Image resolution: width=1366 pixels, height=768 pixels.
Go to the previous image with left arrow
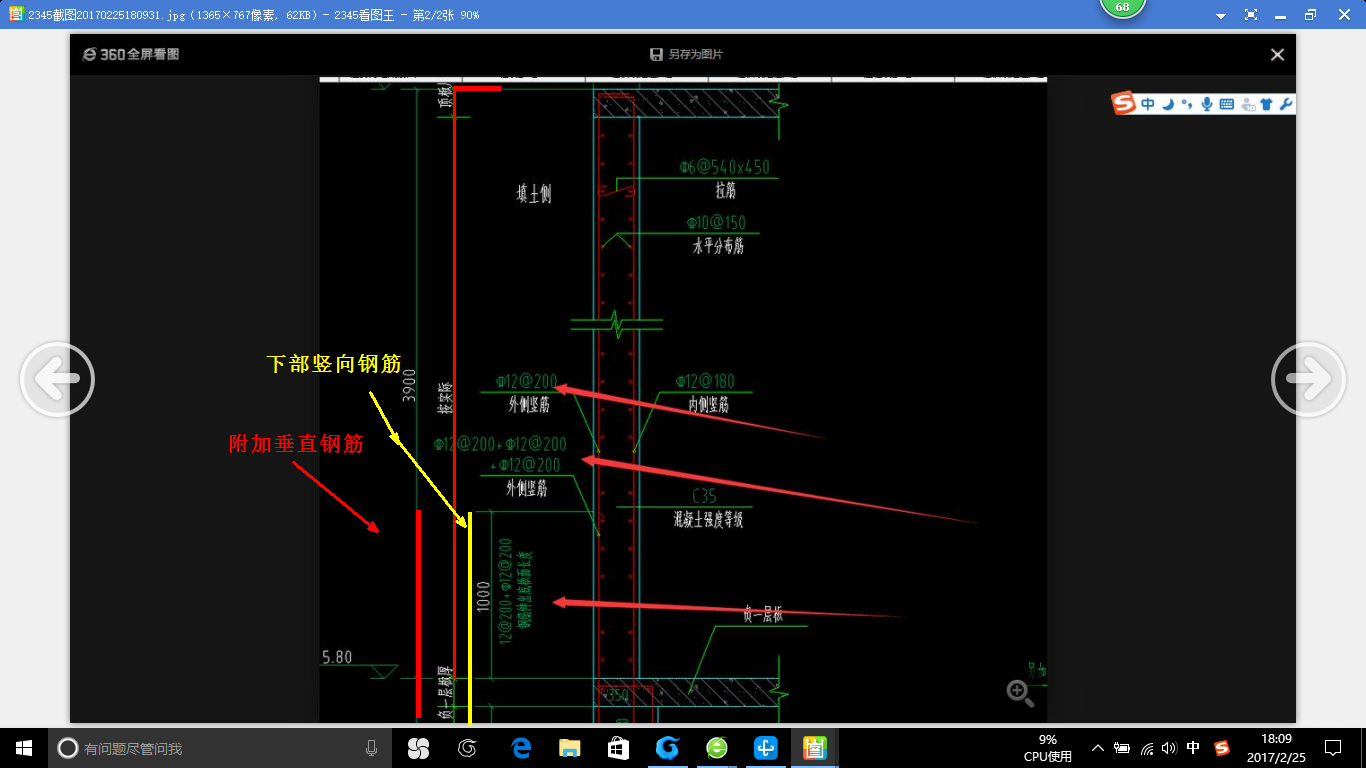[x=57, y=379]
